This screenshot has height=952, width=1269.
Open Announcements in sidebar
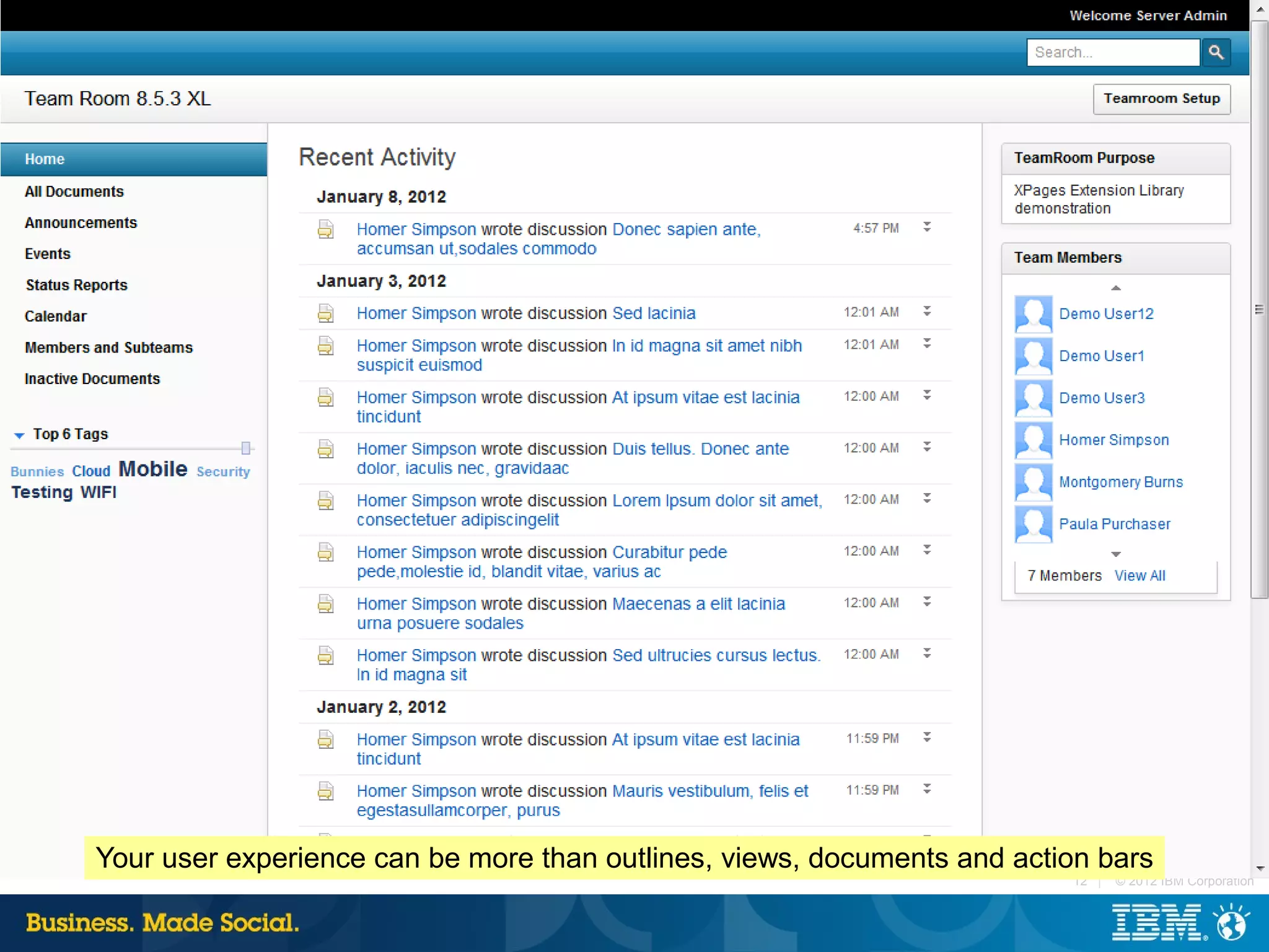coord(81,223)
